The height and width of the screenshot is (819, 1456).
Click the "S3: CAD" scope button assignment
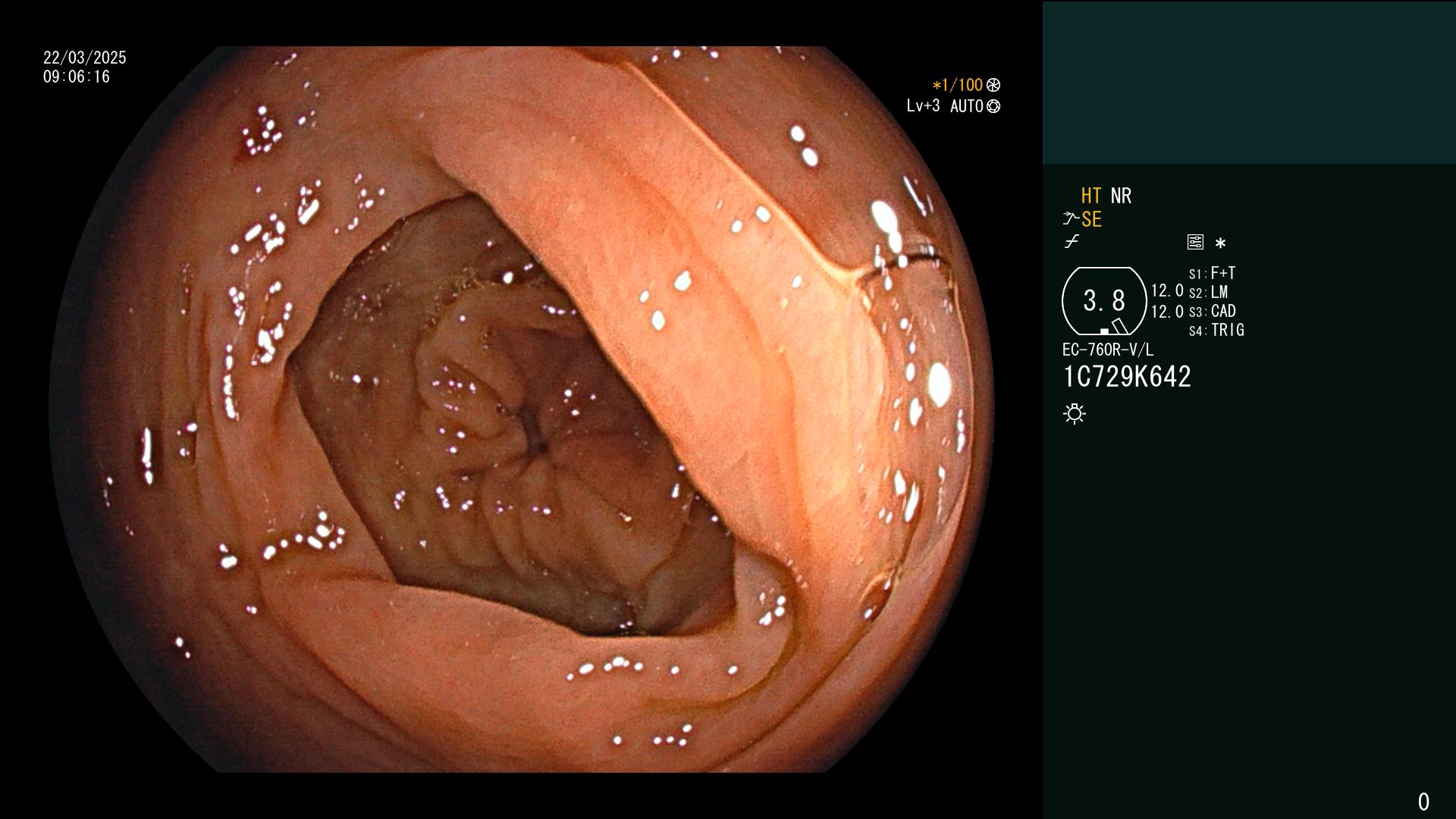[x=1212, y=311]
